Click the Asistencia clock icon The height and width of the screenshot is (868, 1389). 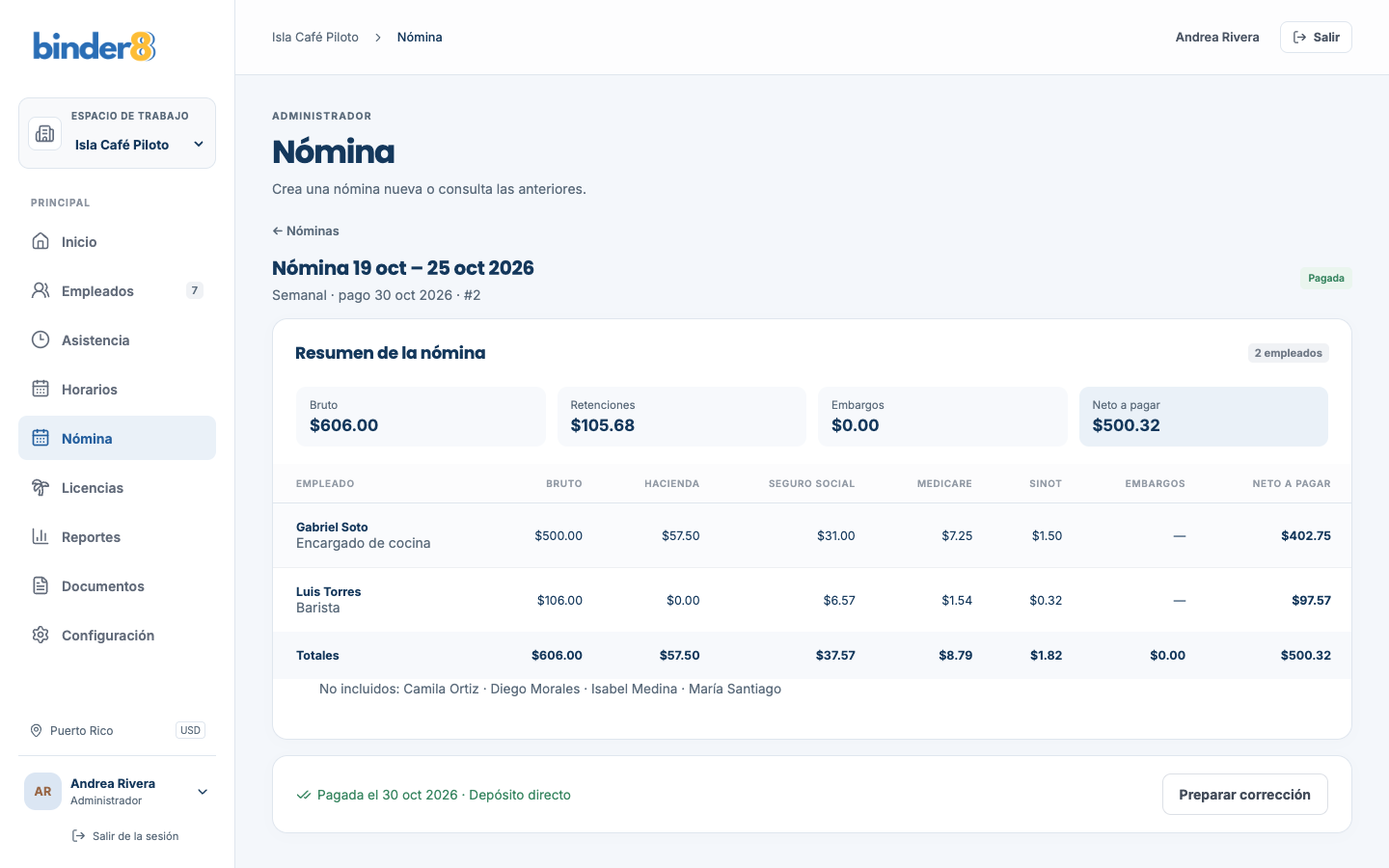pyautogui.click(x=41, y=339)
